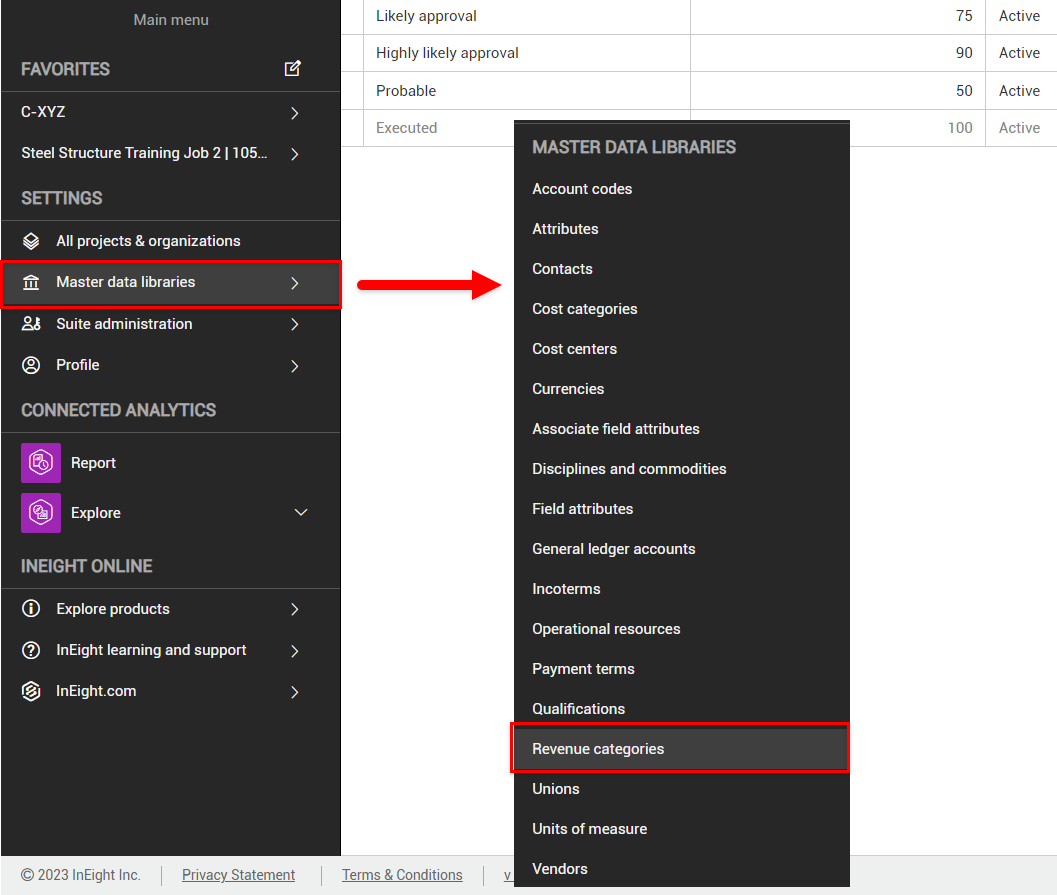This screenshot has height=895, width=1057.
Task: Open the Terms & Conditions link
Action: [402, 875]
